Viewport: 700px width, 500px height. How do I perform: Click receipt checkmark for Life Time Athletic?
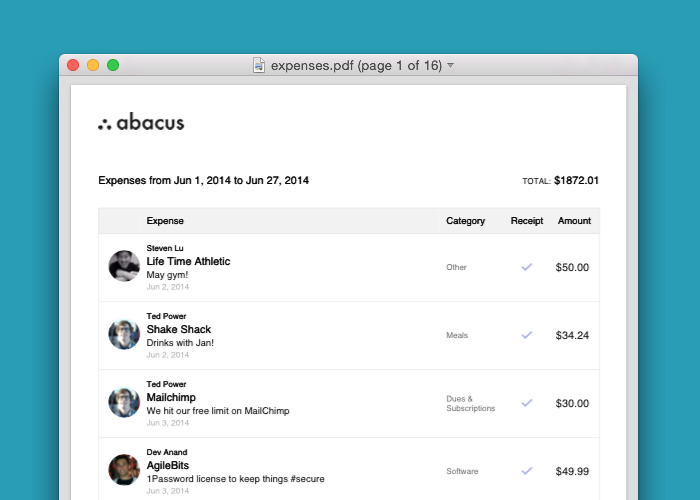coord(527,267)
